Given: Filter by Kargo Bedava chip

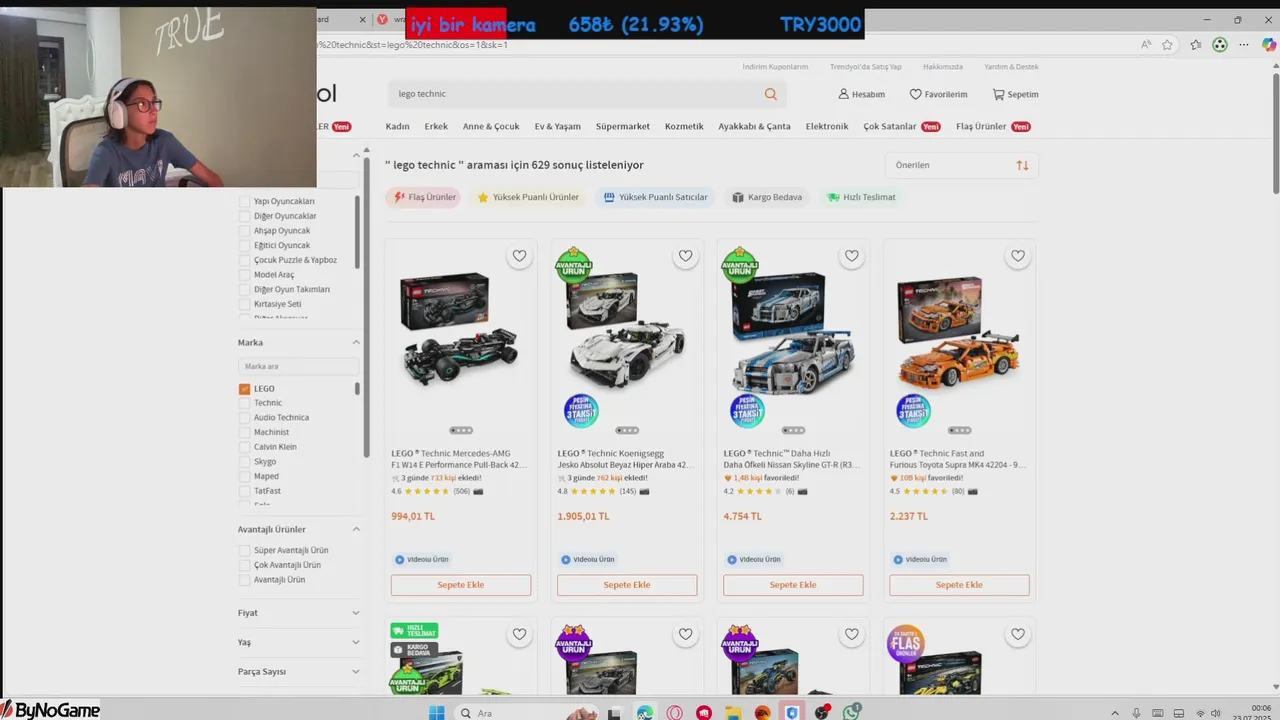Looking at the screenshot, I should pos(767,197).
